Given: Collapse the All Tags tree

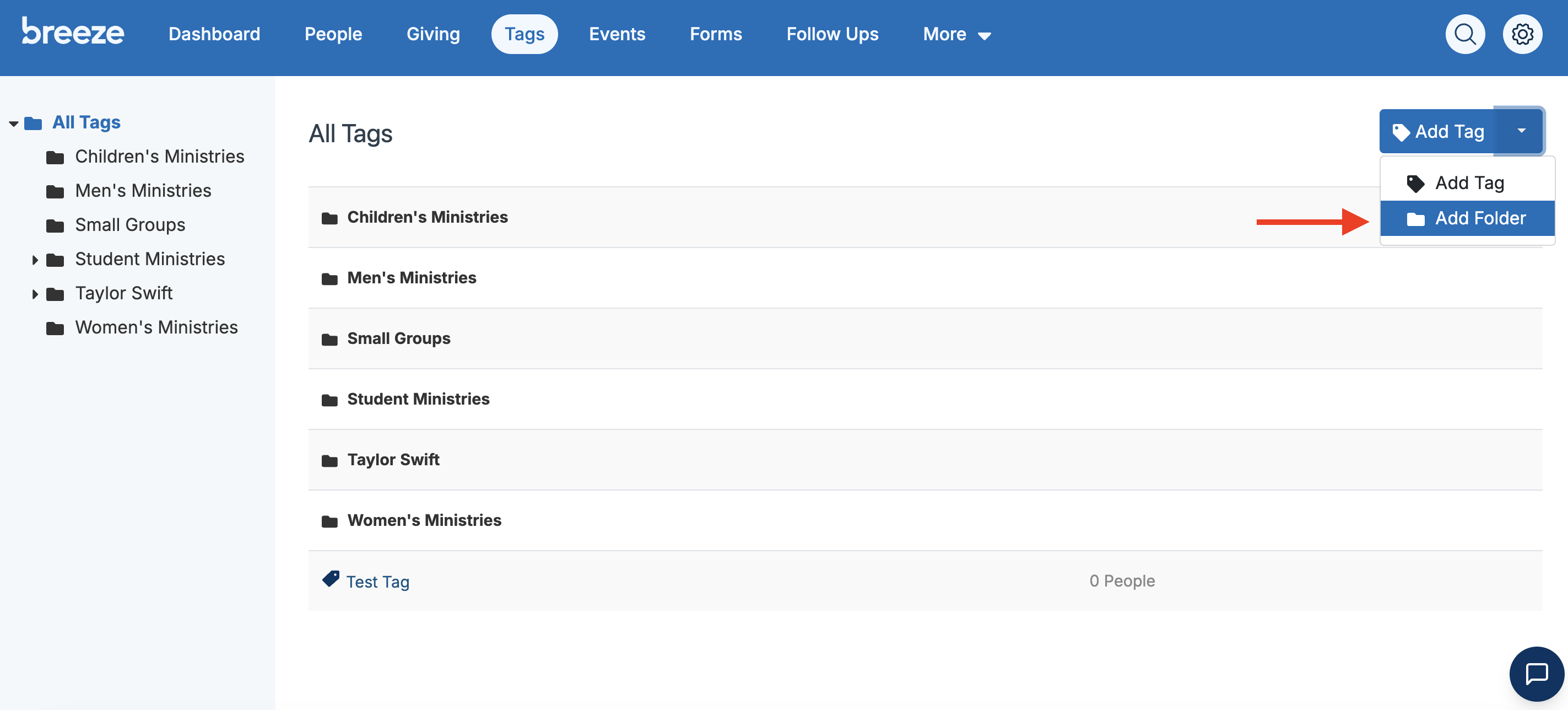Looking at the screenshot, I should coord(13,123).
